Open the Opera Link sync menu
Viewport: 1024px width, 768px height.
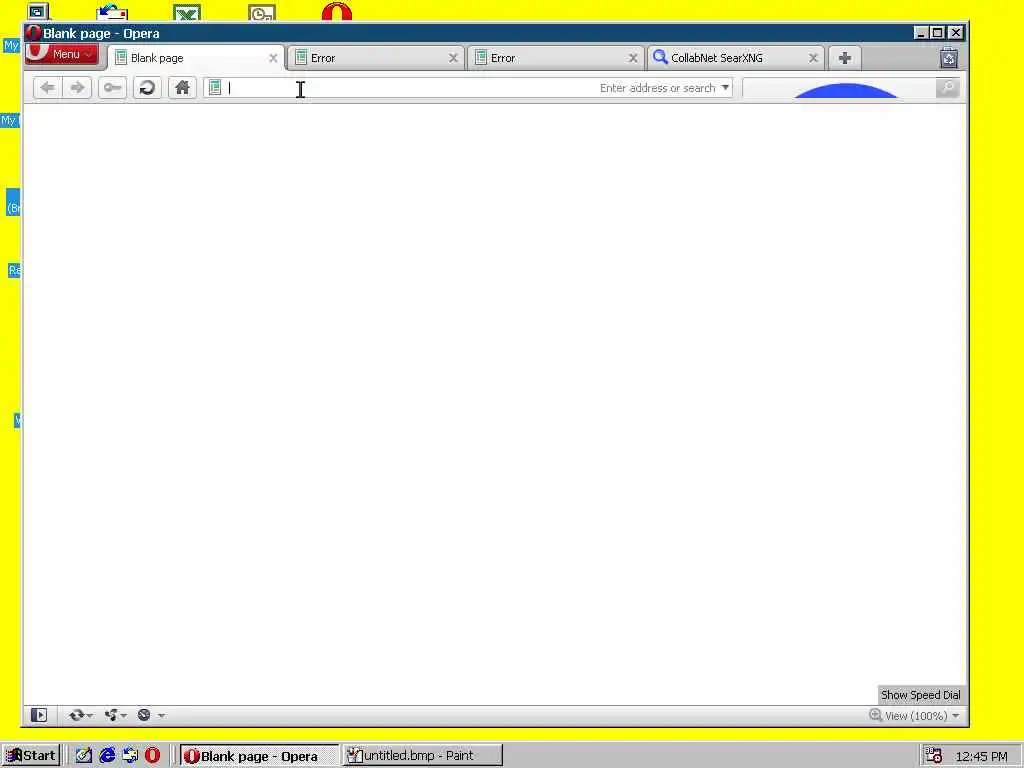[x=81, y=715]
